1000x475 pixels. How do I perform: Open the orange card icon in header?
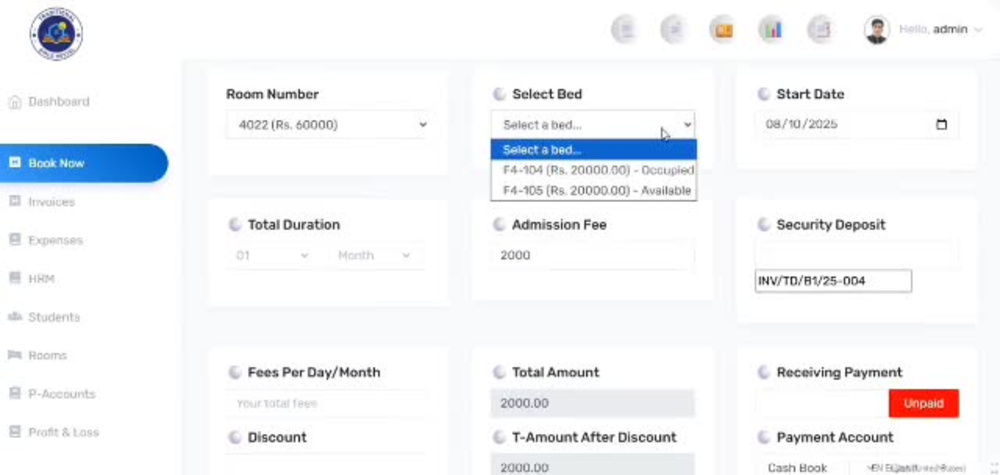[x=724, y=29]
